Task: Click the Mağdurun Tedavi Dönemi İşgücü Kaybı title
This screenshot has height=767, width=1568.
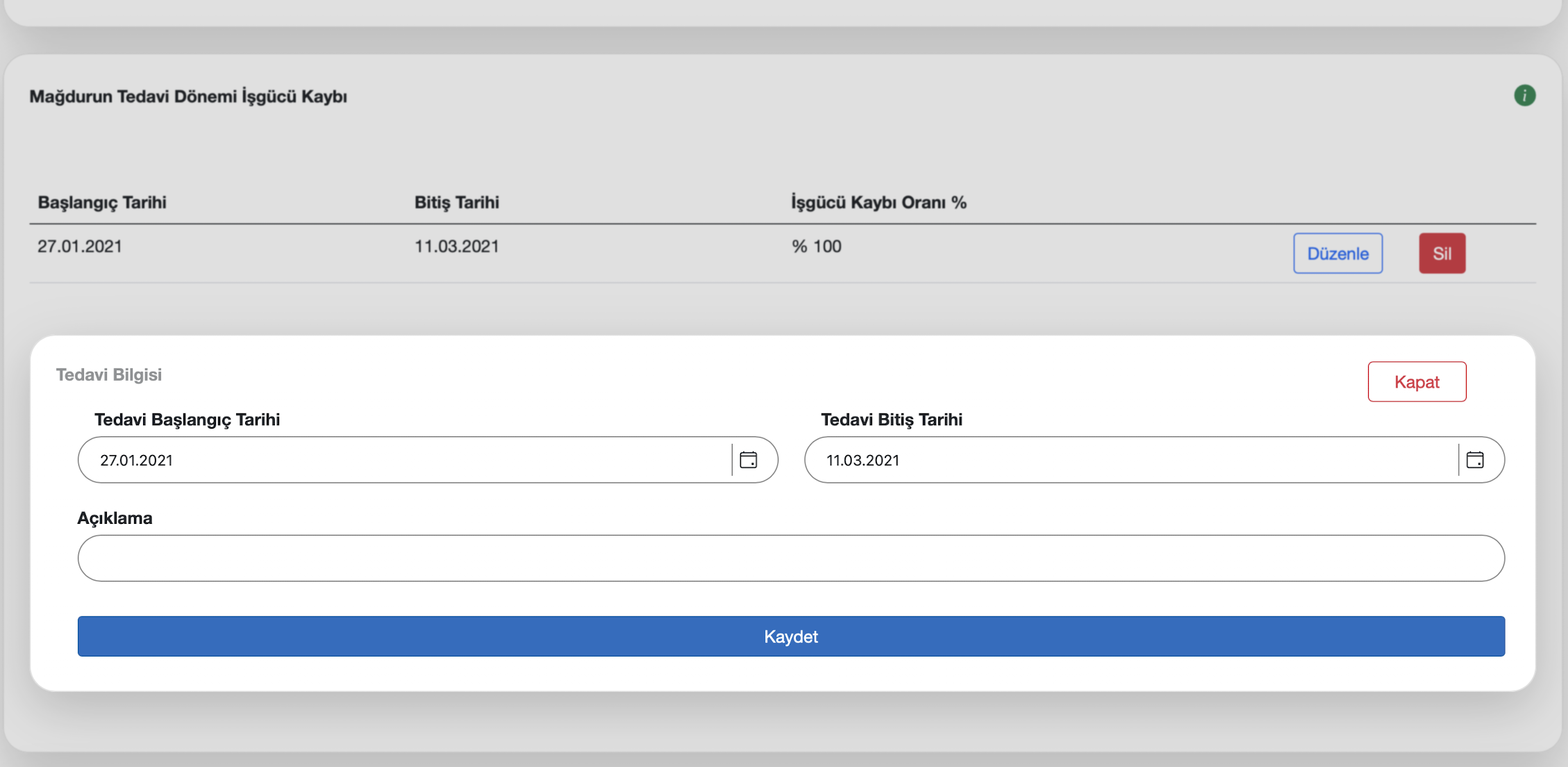Action: (x=188, y=97)
